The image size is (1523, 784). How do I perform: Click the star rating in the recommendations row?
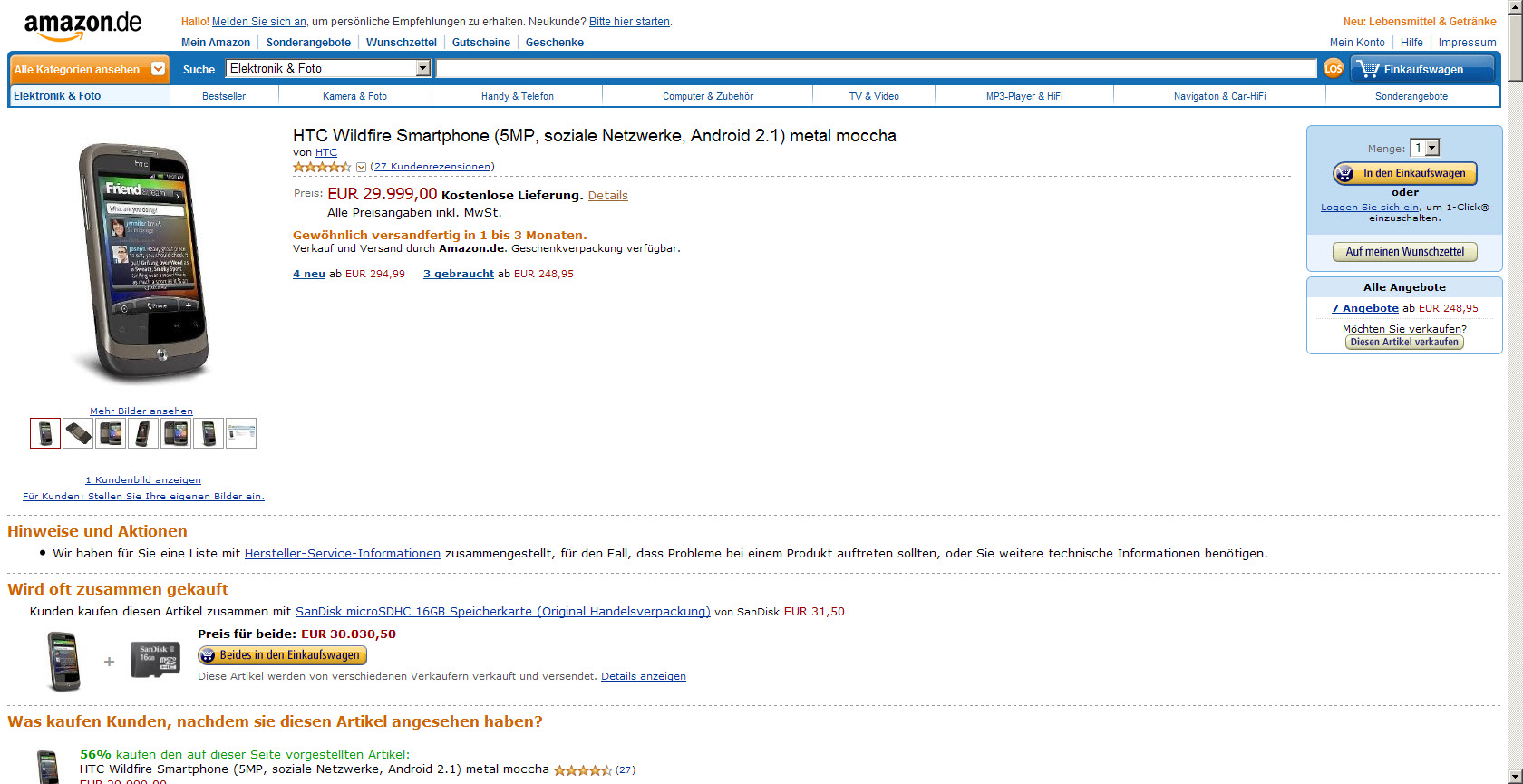click(x=583, y=770)
